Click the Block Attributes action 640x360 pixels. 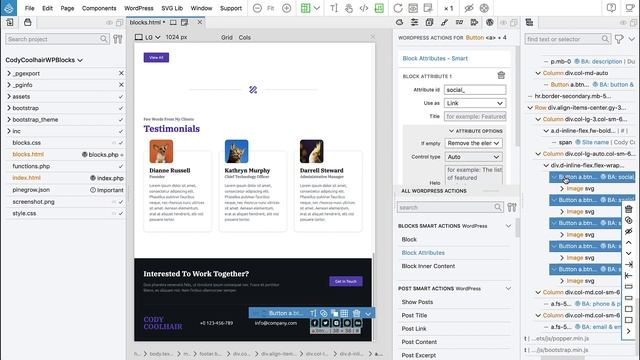(x=423, y=253)
